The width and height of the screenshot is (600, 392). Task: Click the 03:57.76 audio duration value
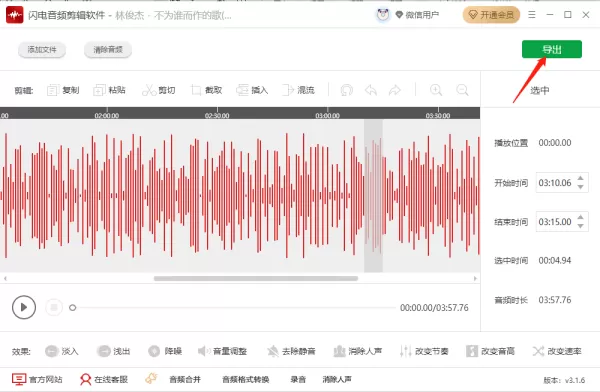555,300
